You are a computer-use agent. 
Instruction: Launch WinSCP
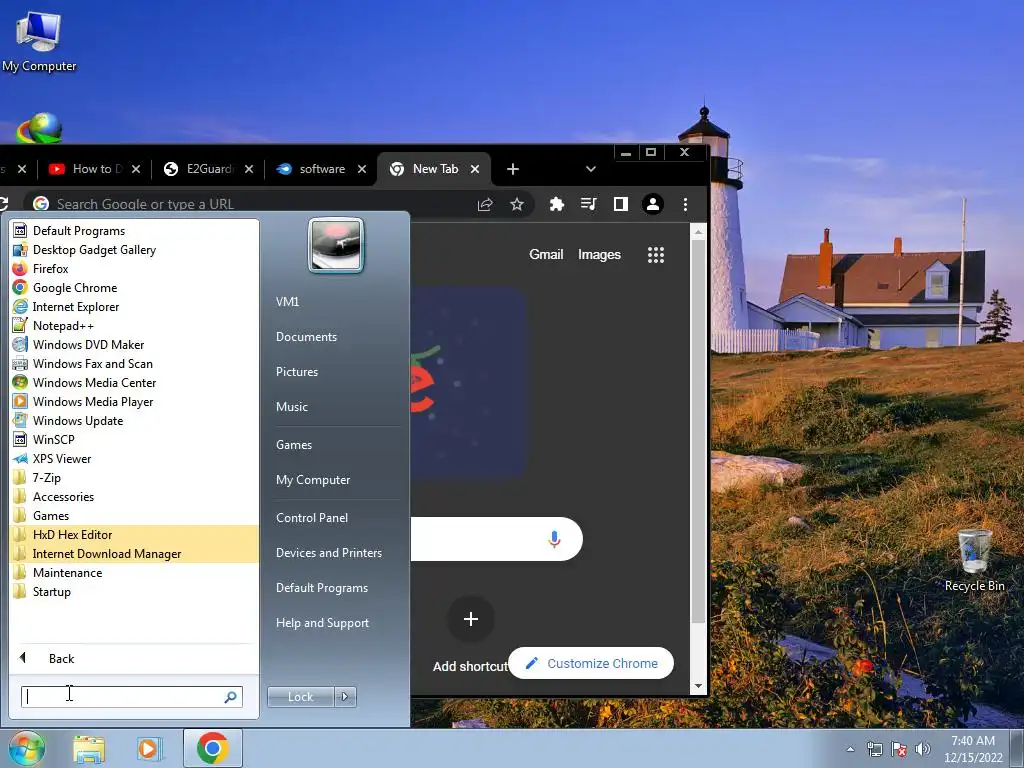54,440
